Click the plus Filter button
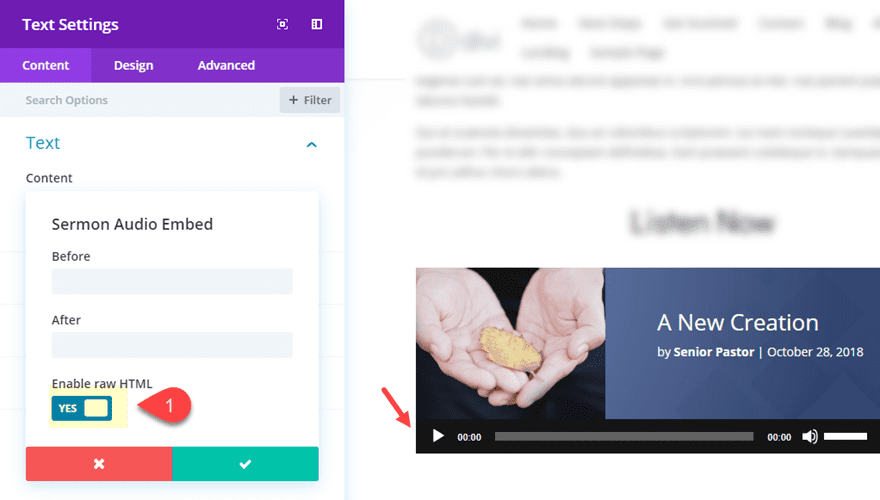 point(310,100)
